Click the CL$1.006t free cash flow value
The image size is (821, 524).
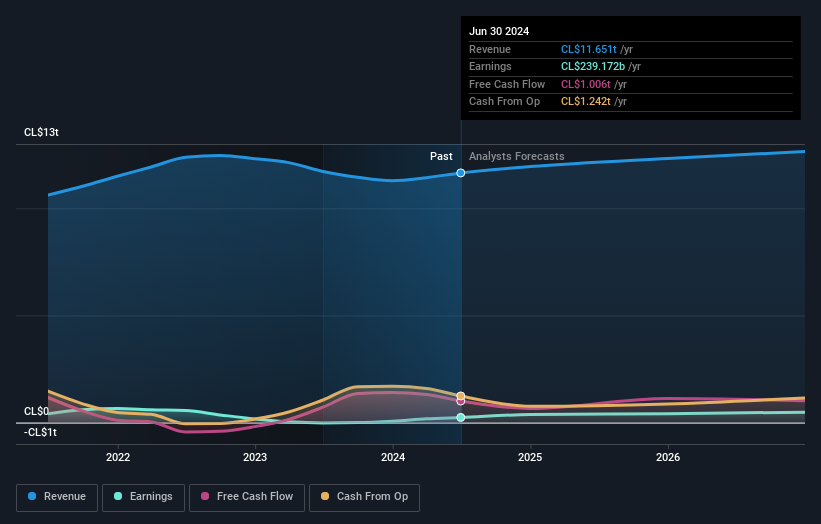585,84
